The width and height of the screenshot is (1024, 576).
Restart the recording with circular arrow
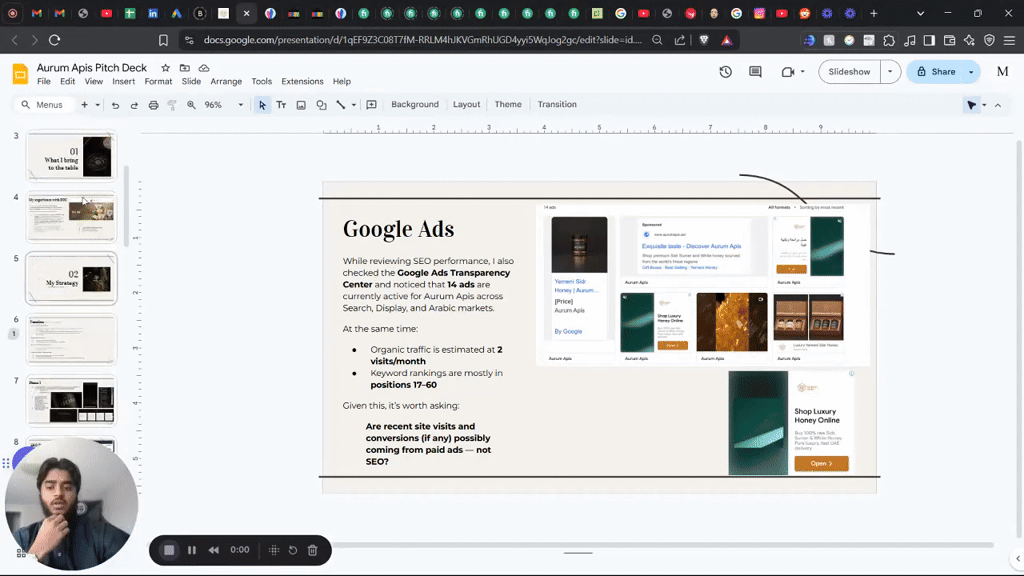click(293, 550)
